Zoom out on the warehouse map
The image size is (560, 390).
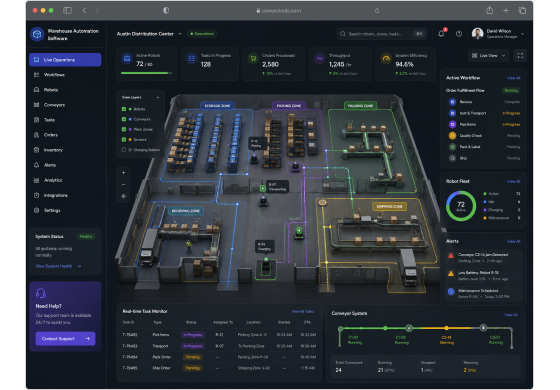(124, 185)
